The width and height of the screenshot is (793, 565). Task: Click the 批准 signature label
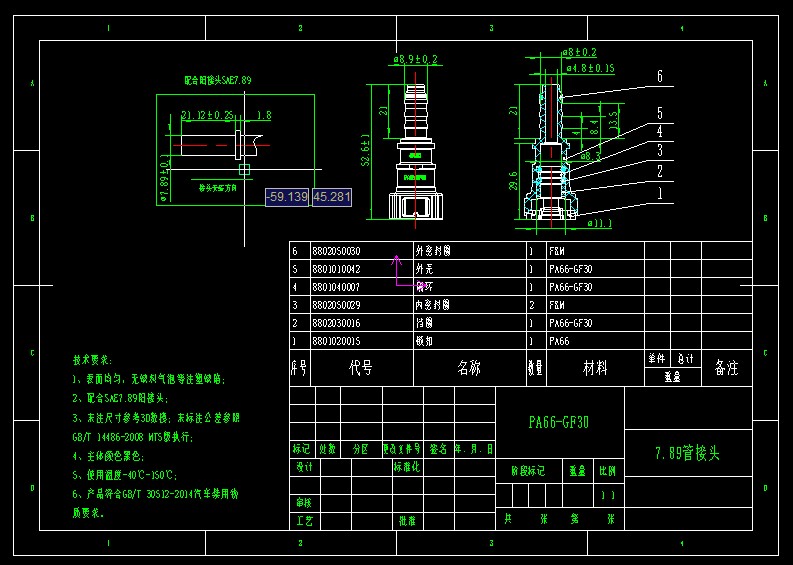pos(407,521)
